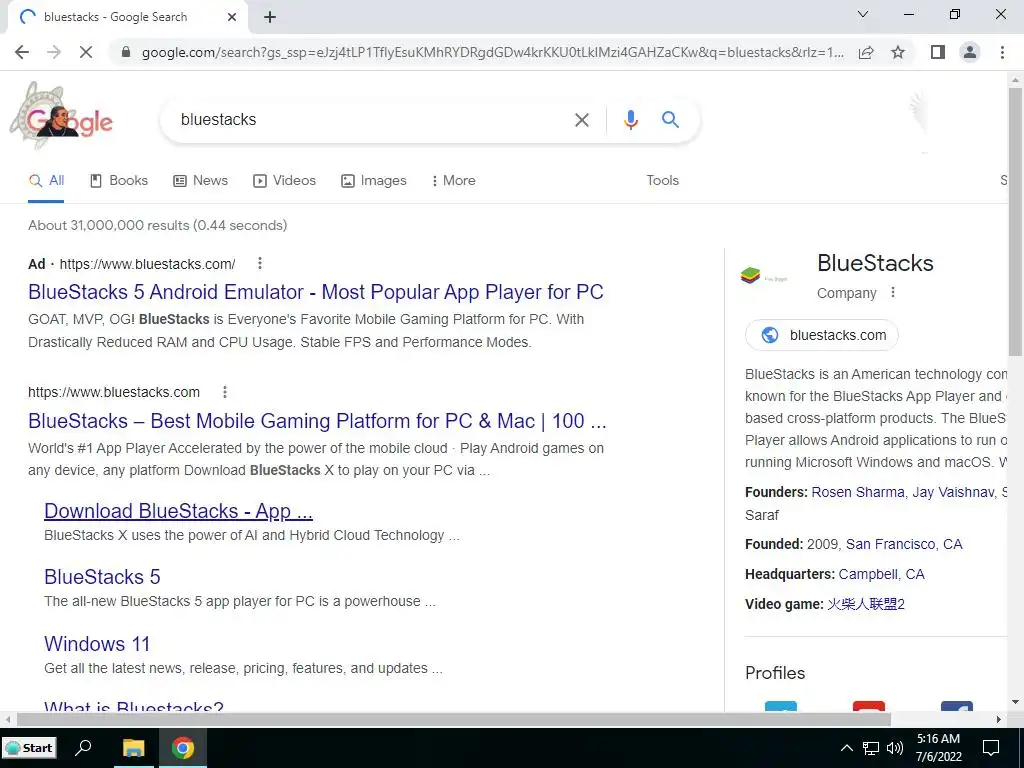Viewport: 1024px width, 768px height.
Task: Open BlueStacks Best Mobile Gaming Platform result
Action: [x=317, y=421]
